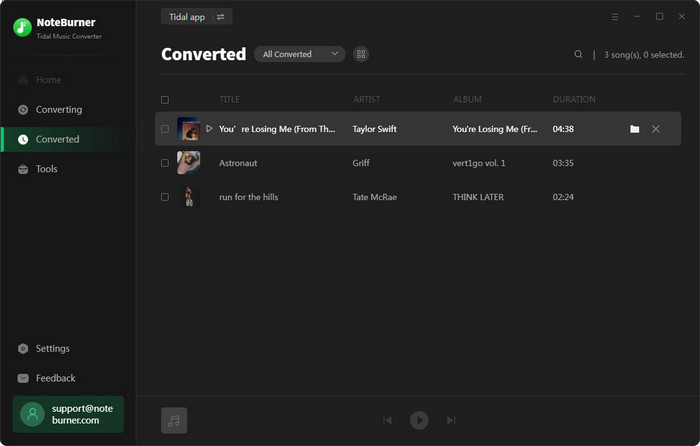The height and width of the screenshot is (446, 700).
Task: Switch source with the Tidal app swap icon
Action: click(221, 17)
